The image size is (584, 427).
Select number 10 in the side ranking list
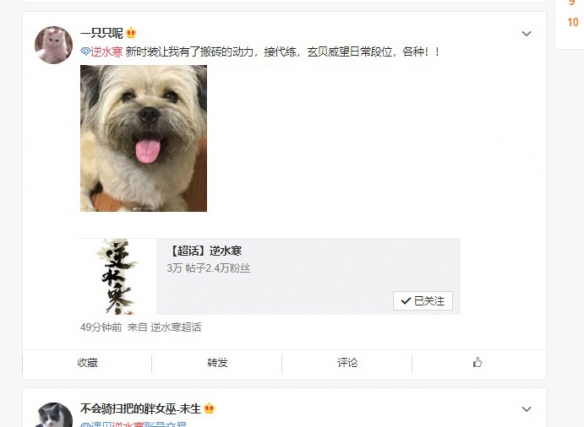pos(573,22)
